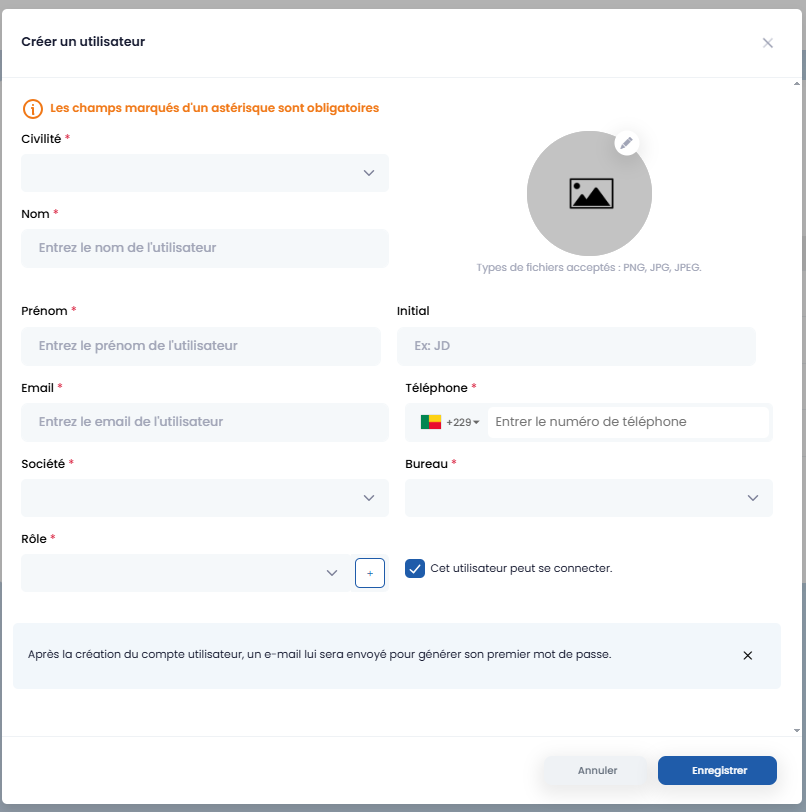
Task: Click the Email input field
Action: [204, 422]
